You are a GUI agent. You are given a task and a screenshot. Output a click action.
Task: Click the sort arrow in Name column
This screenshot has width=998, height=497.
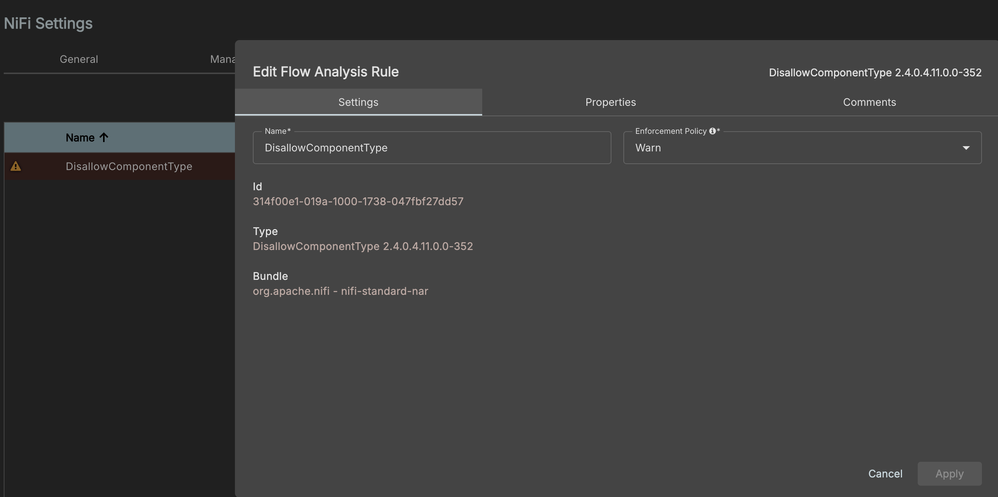click(x=104, y=138)
